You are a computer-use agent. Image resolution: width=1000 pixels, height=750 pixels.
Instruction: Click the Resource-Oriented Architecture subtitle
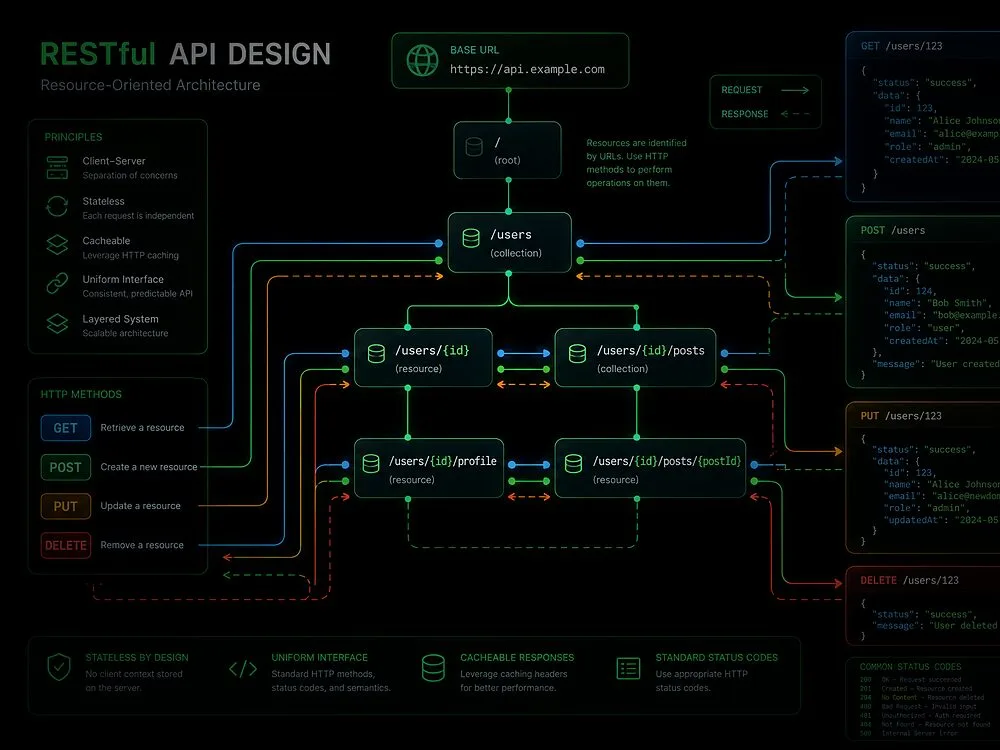click(x=151, y=85)
